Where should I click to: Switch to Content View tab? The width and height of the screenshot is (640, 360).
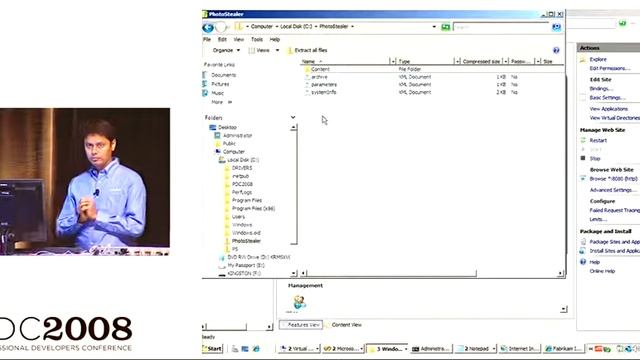346,325
